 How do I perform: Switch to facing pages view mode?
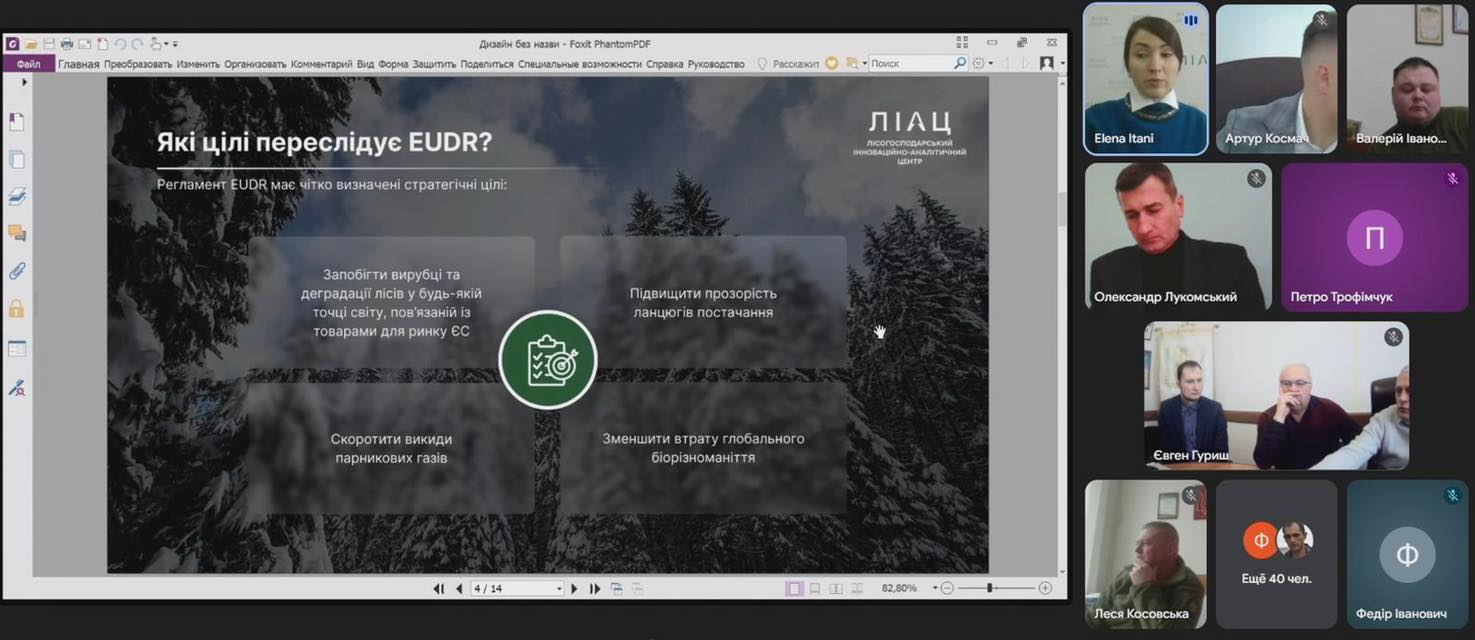click(x=836, y=589)
